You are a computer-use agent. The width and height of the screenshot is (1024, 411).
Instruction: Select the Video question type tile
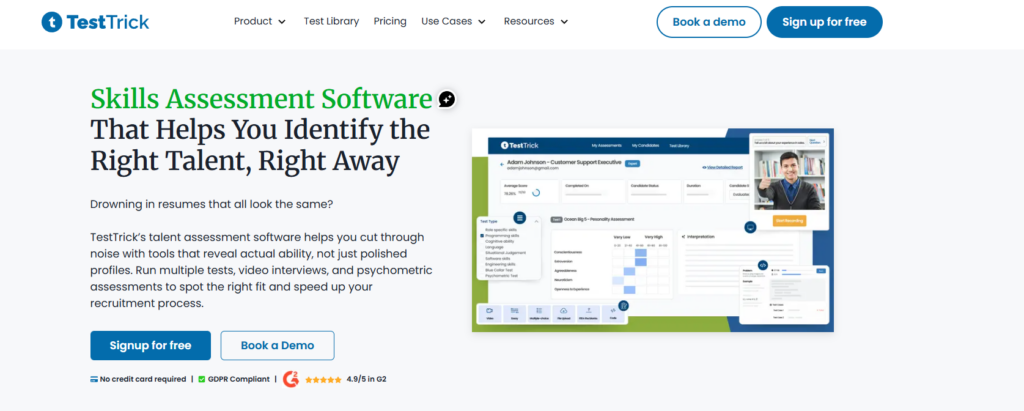(x=489, y=314)
